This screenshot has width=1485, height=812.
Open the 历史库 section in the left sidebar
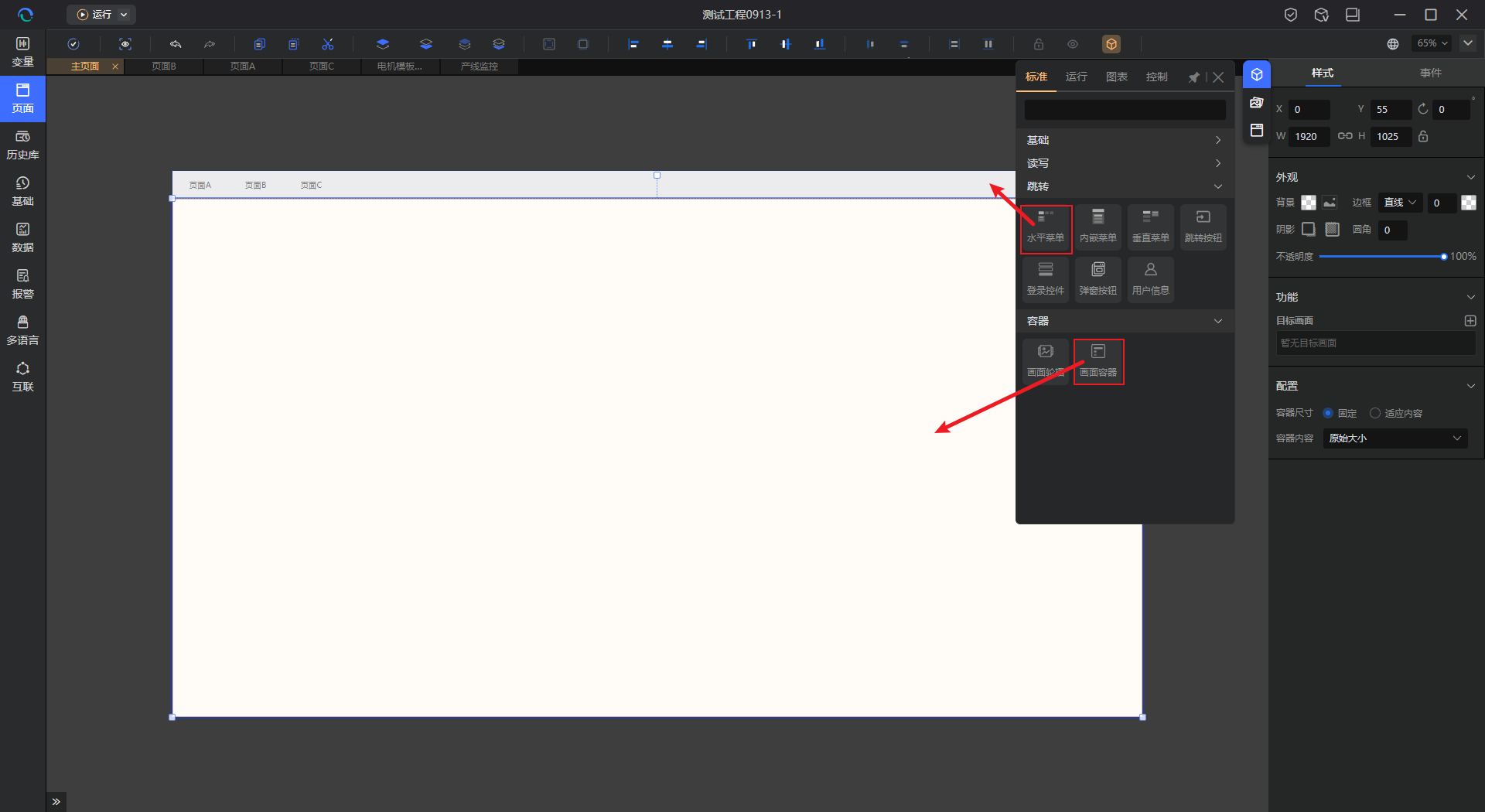click(22, 145)
